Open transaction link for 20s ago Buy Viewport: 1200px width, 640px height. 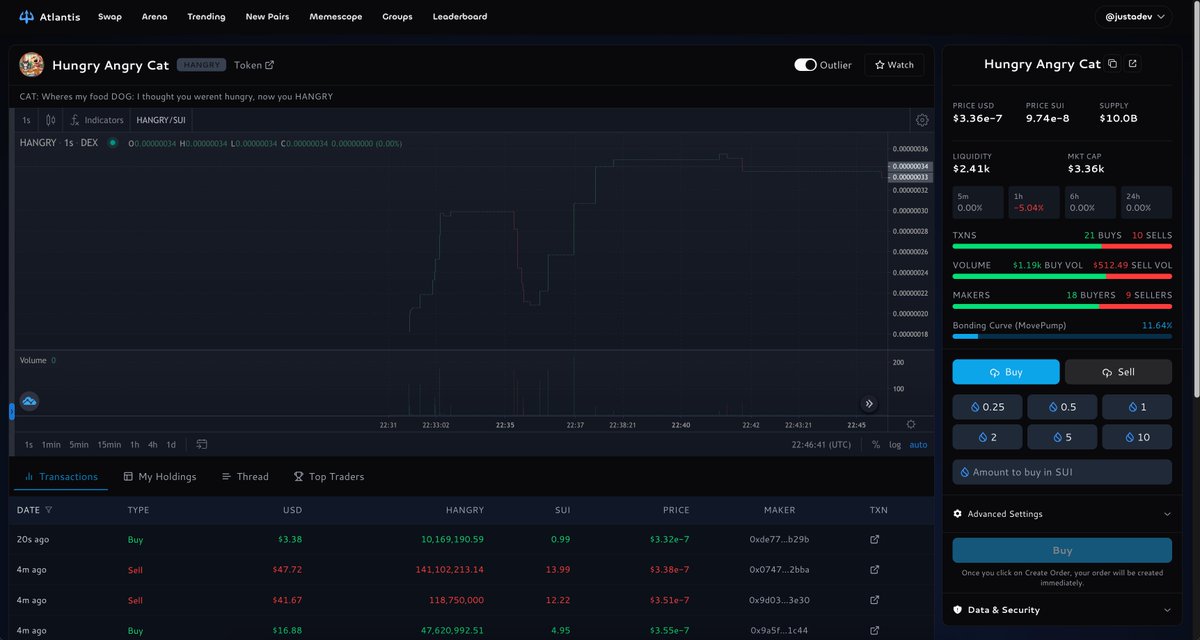[x=875, y=540]
